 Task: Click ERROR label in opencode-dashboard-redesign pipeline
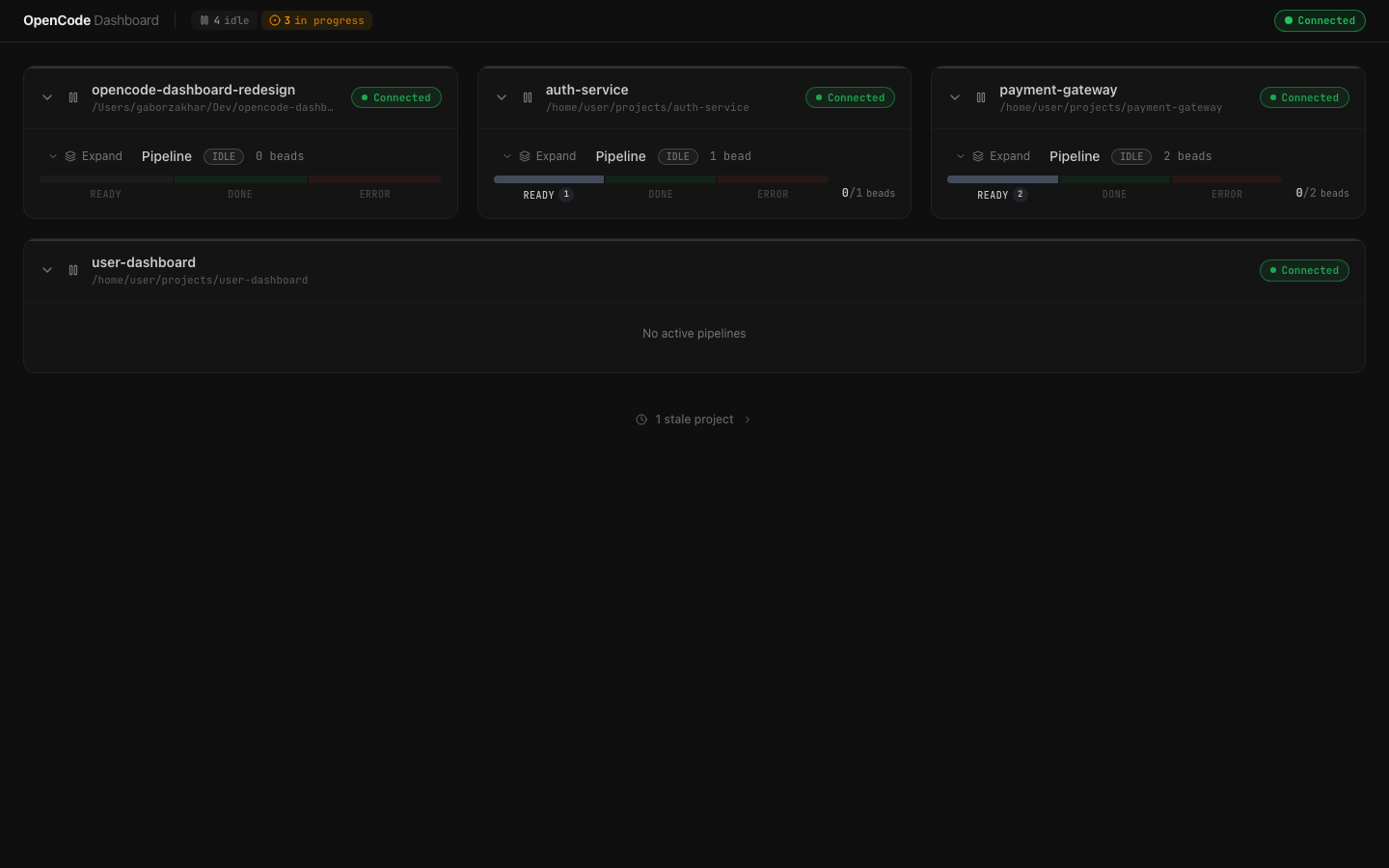(375, 195)
